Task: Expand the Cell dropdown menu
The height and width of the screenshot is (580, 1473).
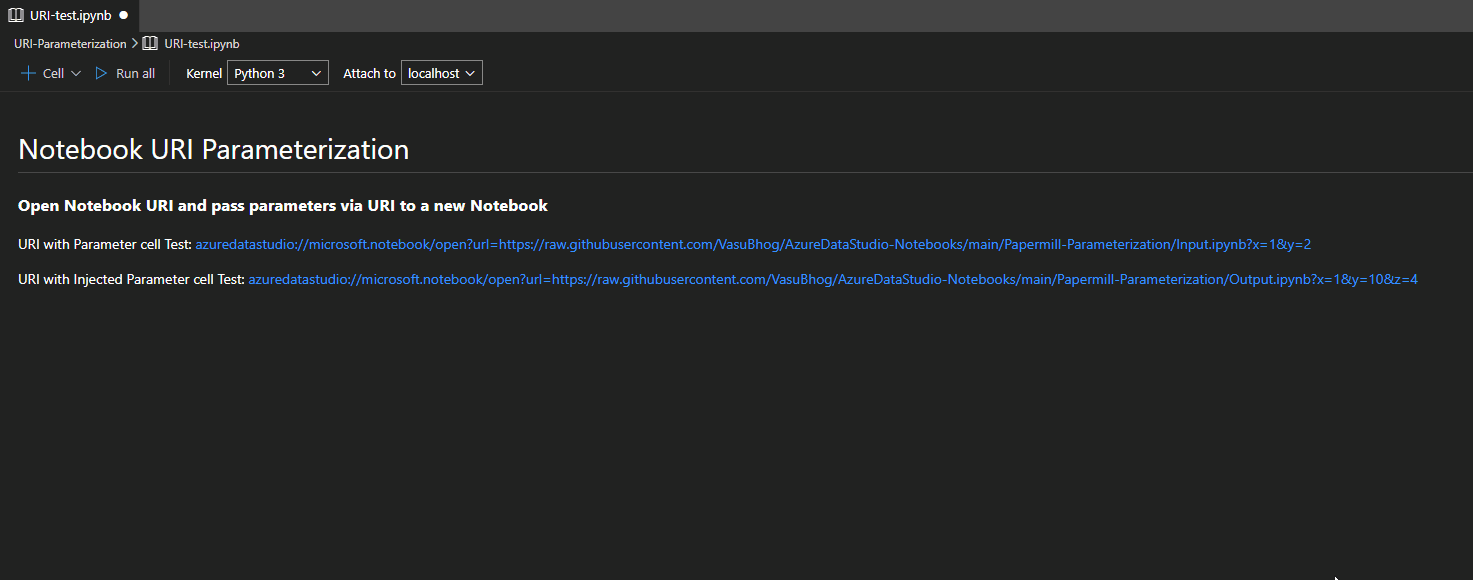Action: [77, 72]
